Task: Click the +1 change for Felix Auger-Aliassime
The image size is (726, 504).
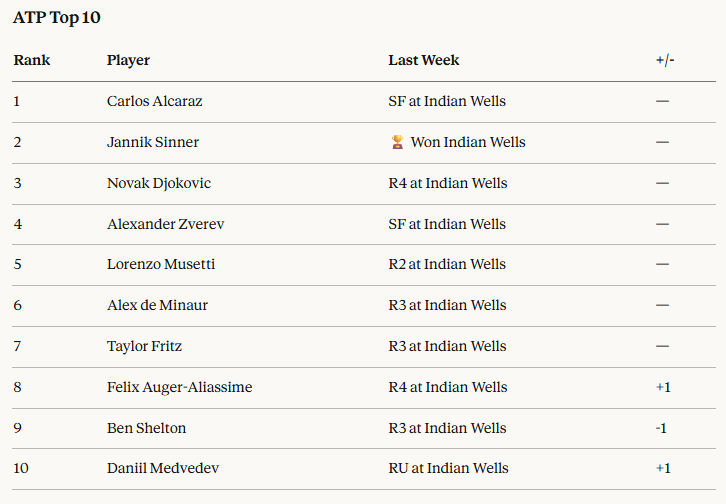Action: (663, 387)
